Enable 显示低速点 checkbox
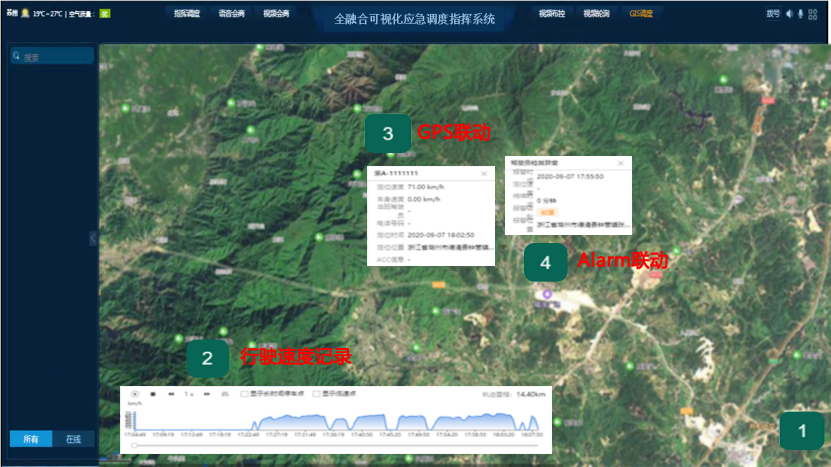Screen dimensions: 831x467 pos(317,394)
